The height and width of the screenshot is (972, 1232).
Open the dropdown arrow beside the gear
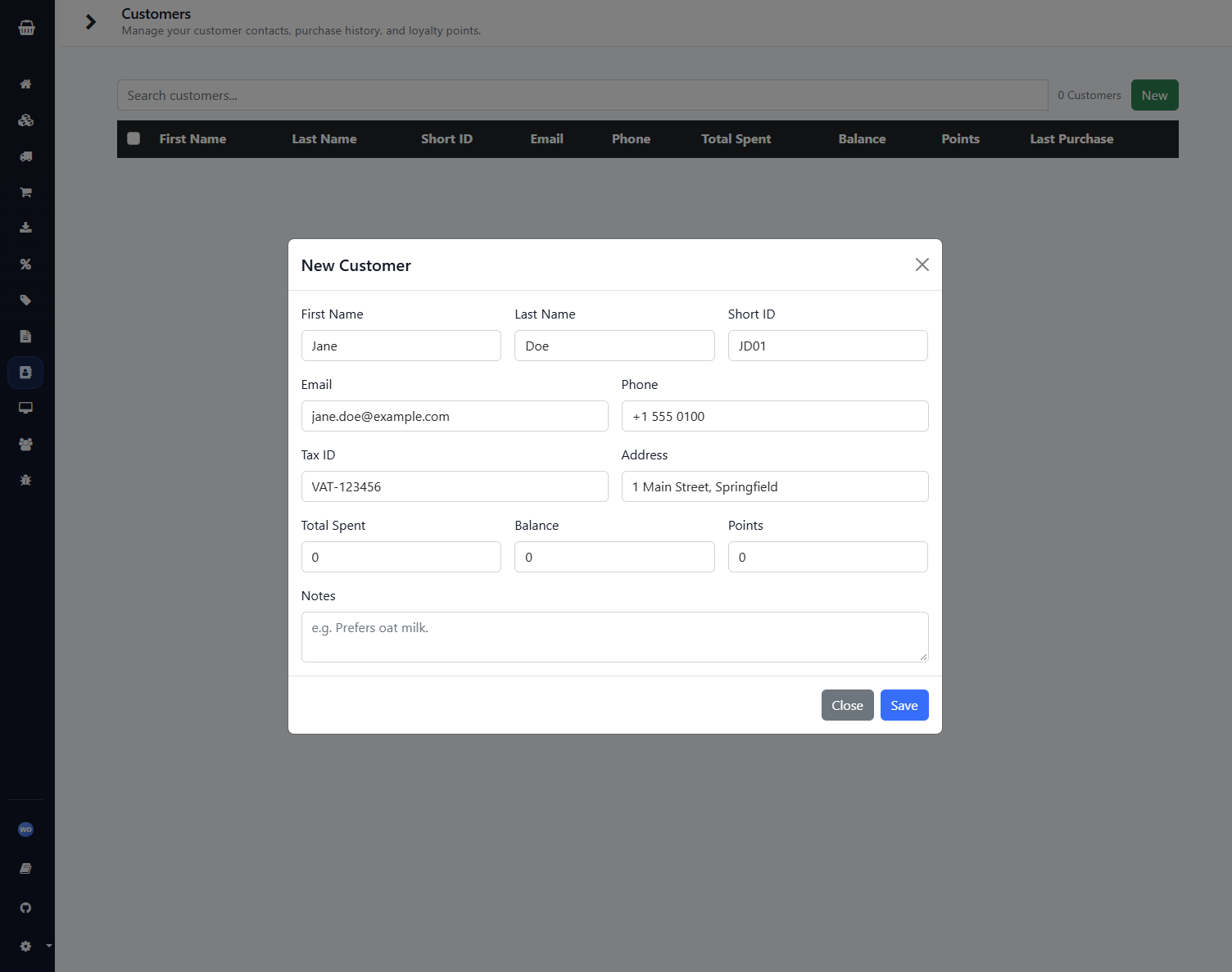click(49, 946)
